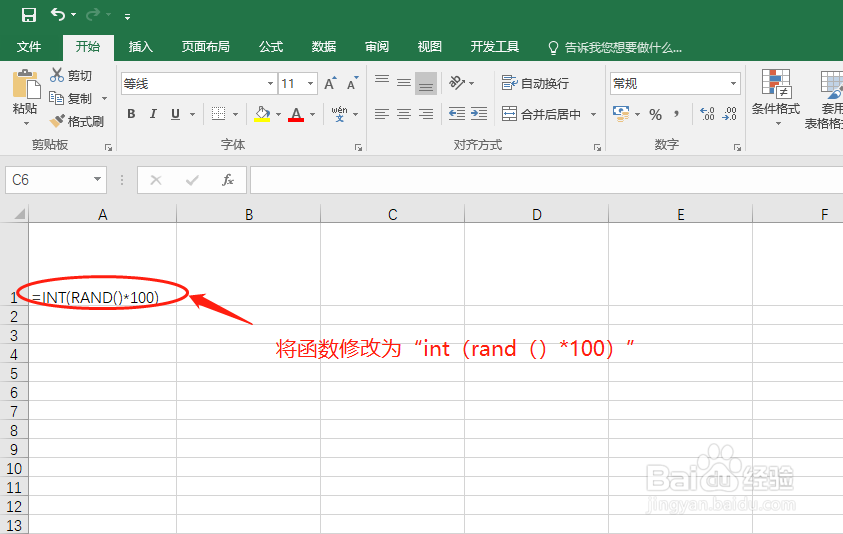Open the undo history dropdown arrow
Viewport: 843px width, 534px height.
[74, 15]
